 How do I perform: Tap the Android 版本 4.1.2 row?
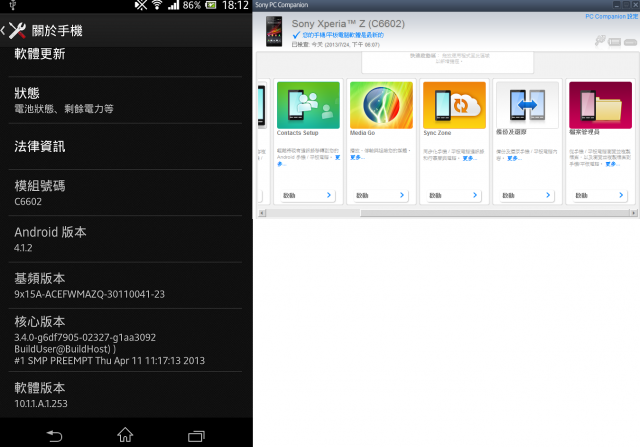pos(125,239)
